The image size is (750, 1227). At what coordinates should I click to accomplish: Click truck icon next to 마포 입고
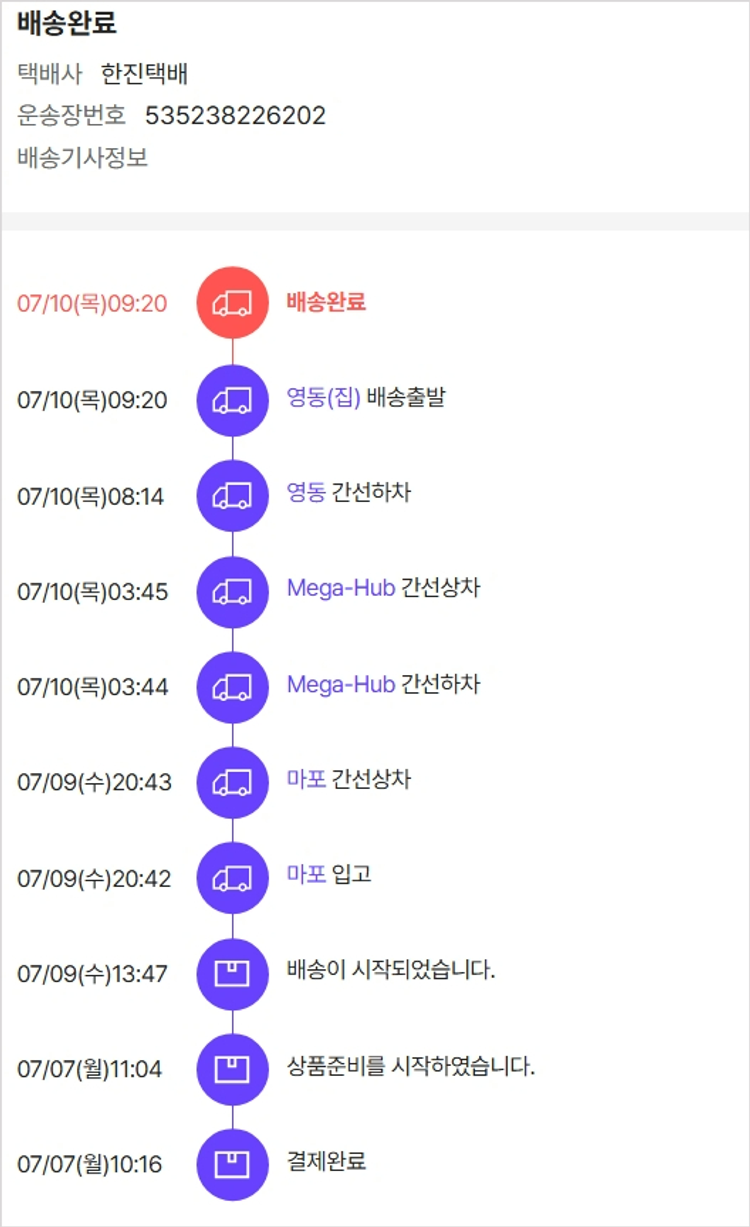233,878
